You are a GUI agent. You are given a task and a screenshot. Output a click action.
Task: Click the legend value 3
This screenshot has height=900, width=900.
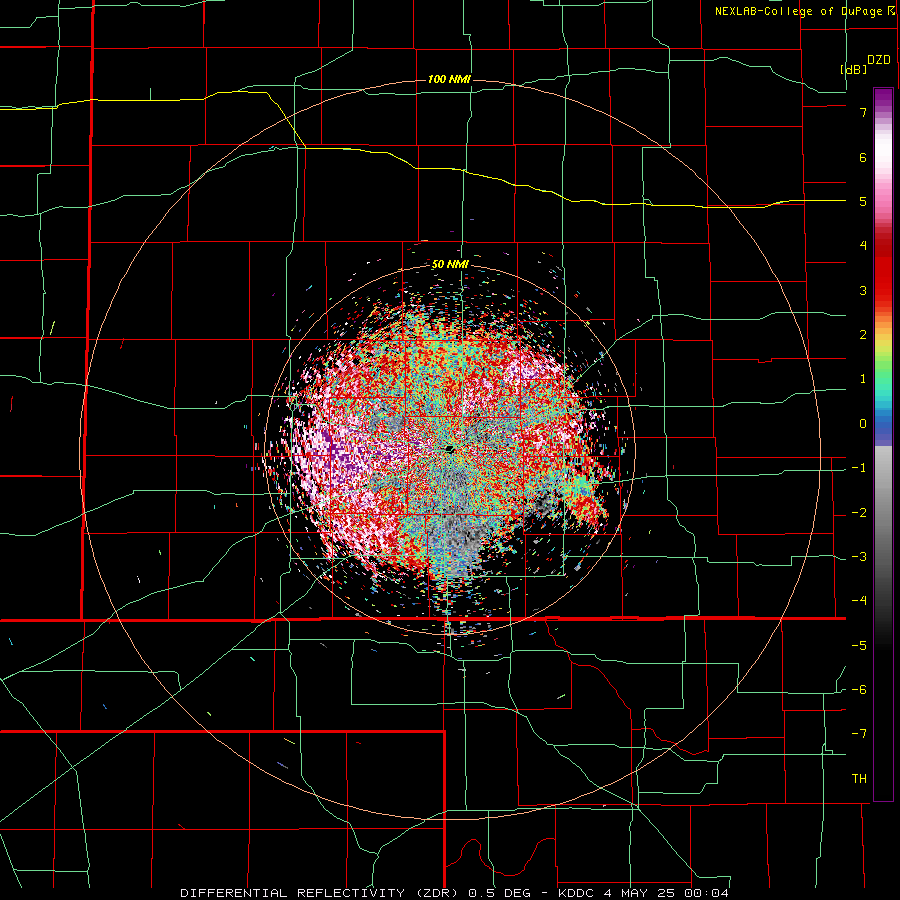click(x=863, y=290)
